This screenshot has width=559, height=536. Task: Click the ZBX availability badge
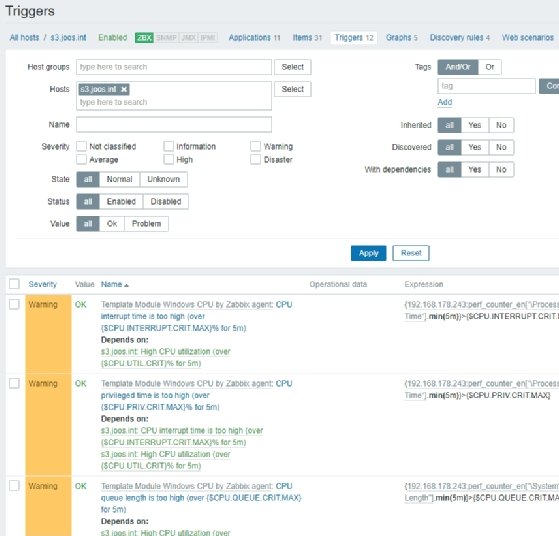tap(144, 37)
